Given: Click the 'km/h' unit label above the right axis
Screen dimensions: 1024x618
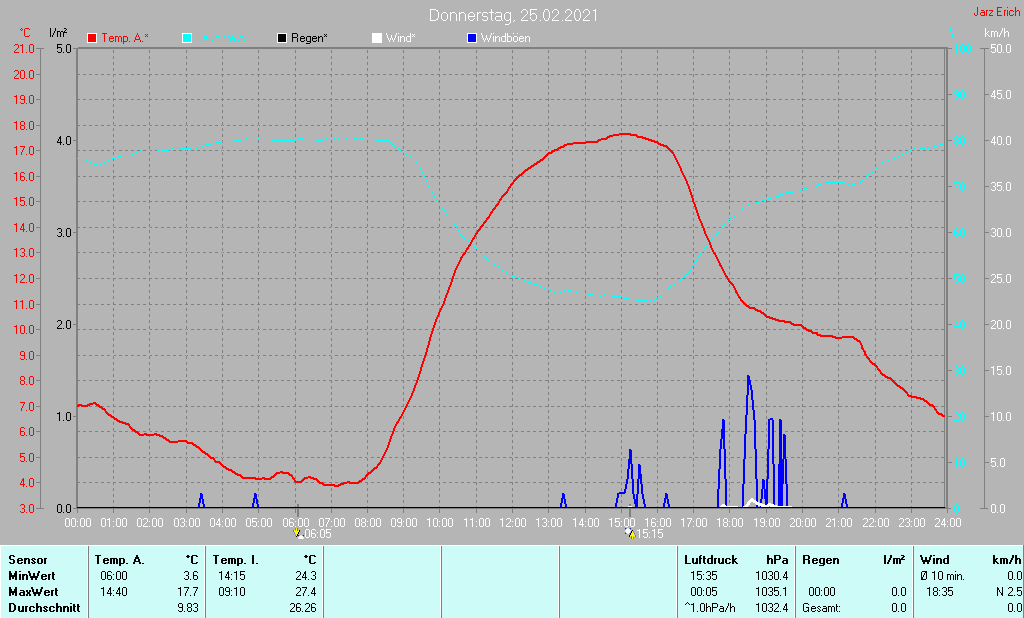Looking at the screenshot, I should pos(997,33).
